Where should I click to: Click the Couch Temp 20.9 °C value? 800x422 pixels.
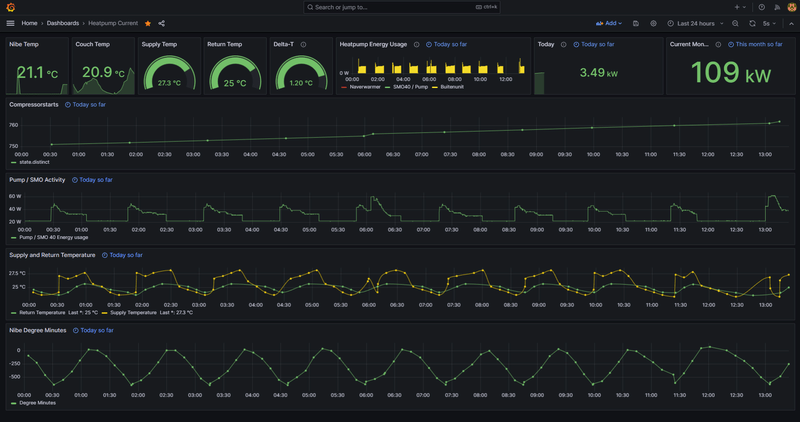click(x=103, y=72)
